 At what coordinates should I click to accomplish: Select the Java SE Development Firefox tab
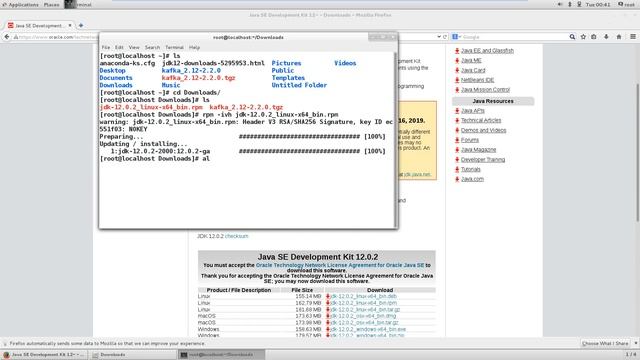pyautogui.click(x=40, y=25)
